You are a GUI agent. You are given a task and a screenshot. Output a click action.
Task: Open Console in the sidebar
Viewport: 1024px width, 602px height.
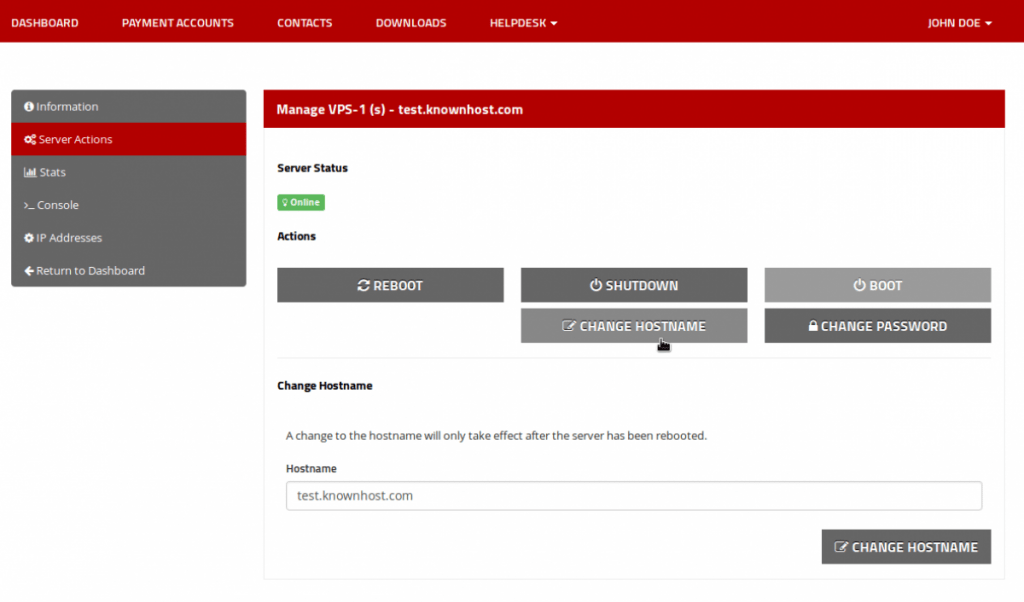pyautogui.click(x=129, y=205)
